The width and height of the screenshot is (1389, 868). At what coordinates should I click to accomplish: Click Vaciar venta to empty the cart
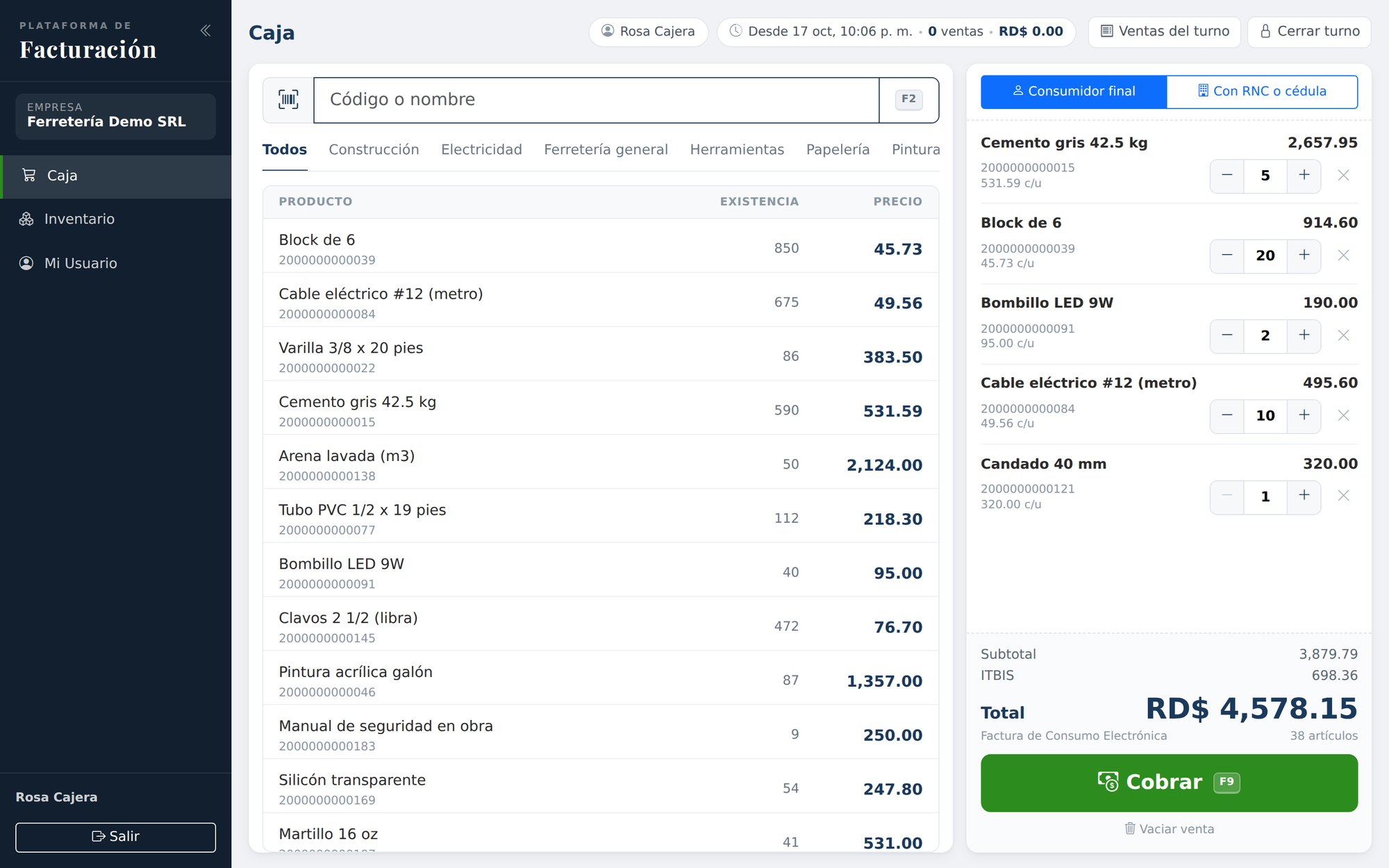coord(1169,829)
